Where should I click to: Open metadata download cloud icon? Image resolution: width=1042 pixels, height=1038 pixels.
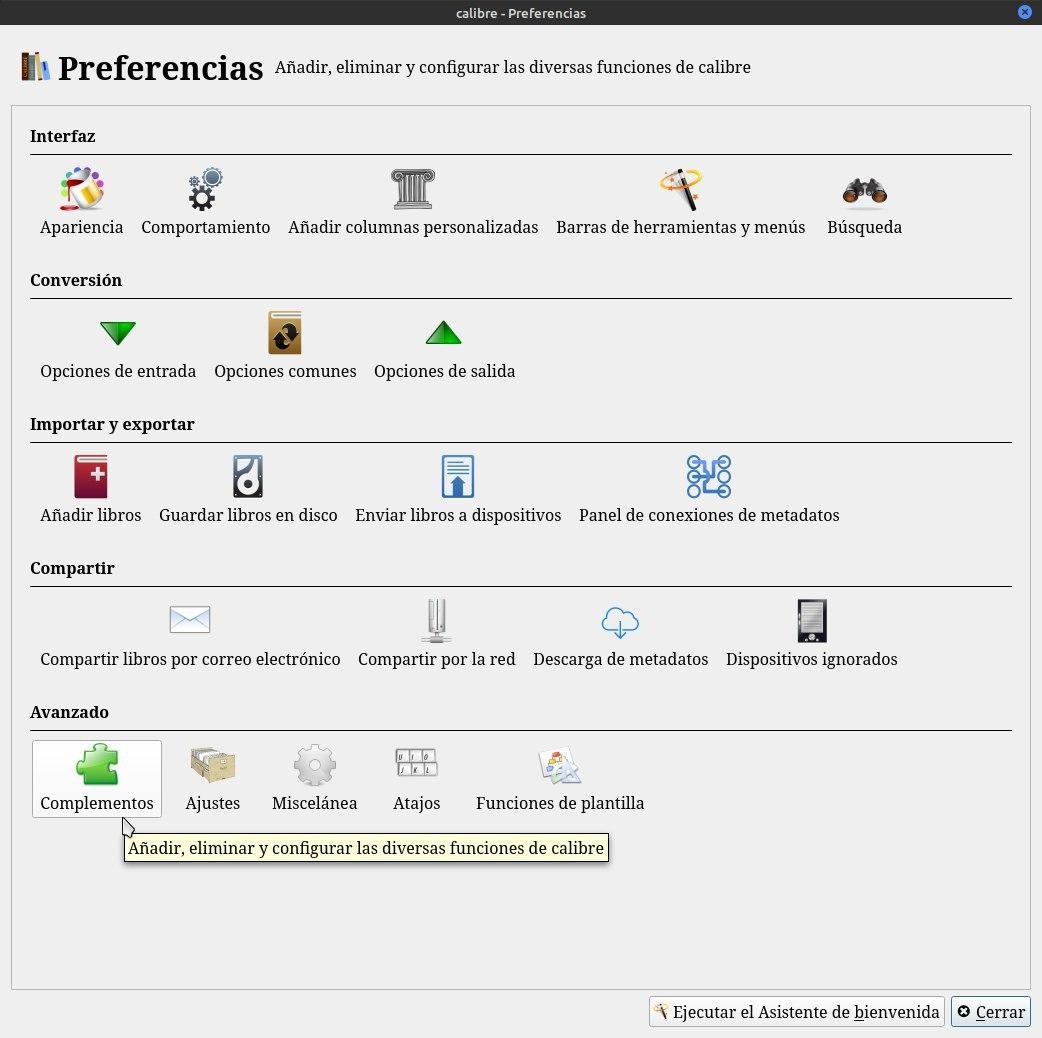coord(620,622)
